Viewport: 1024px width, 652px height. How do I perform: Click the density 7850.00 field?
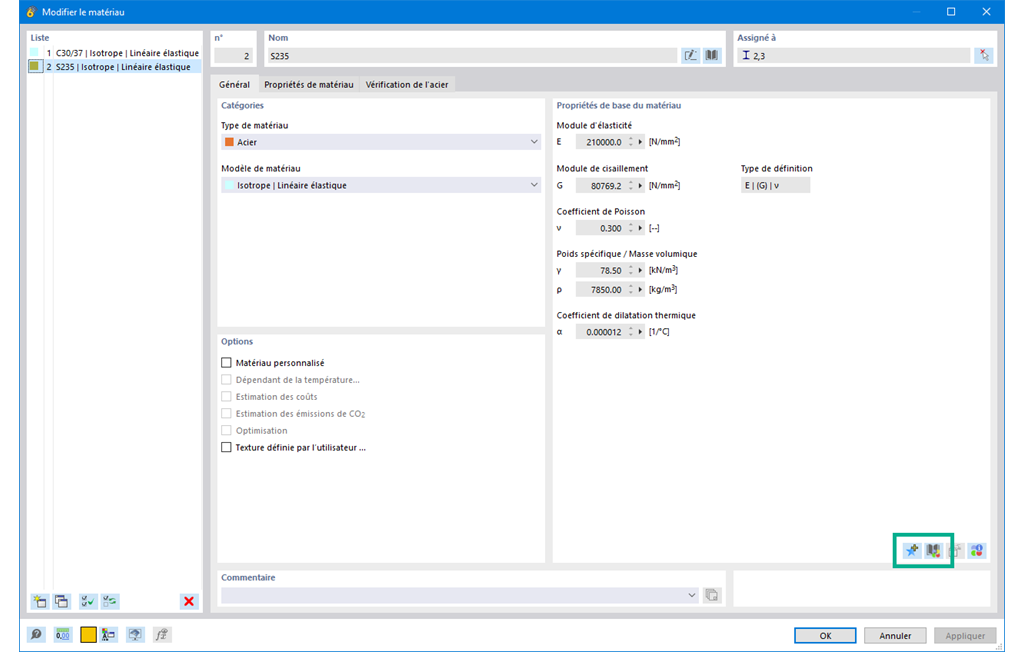pyautogui.click(x=601, y=289)
